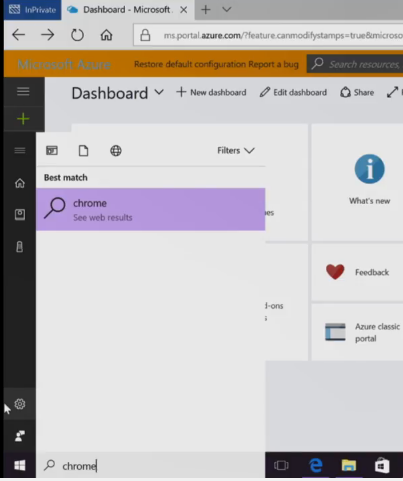Filter search results by documents

[x=83, y=151]
